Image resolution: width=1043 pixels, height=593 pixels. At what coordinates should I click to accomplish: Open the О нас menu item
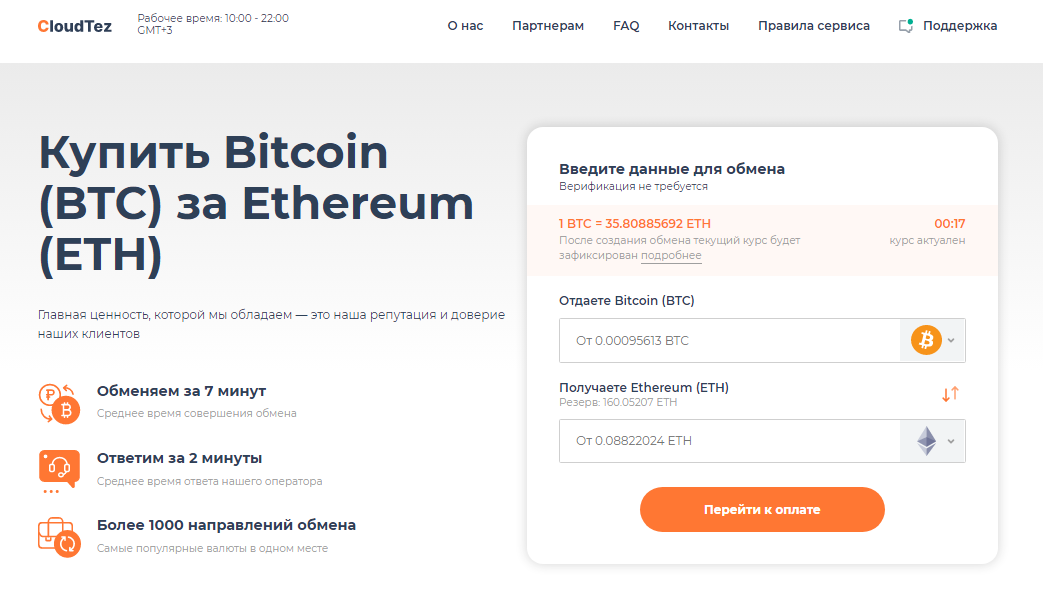465,26
